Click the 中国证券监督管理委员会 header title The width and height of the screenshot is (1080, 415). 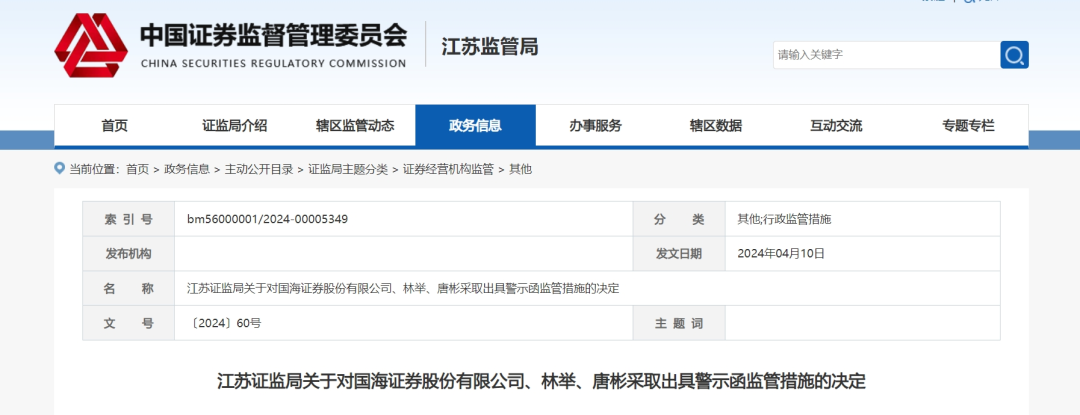(x=273, y=36)
